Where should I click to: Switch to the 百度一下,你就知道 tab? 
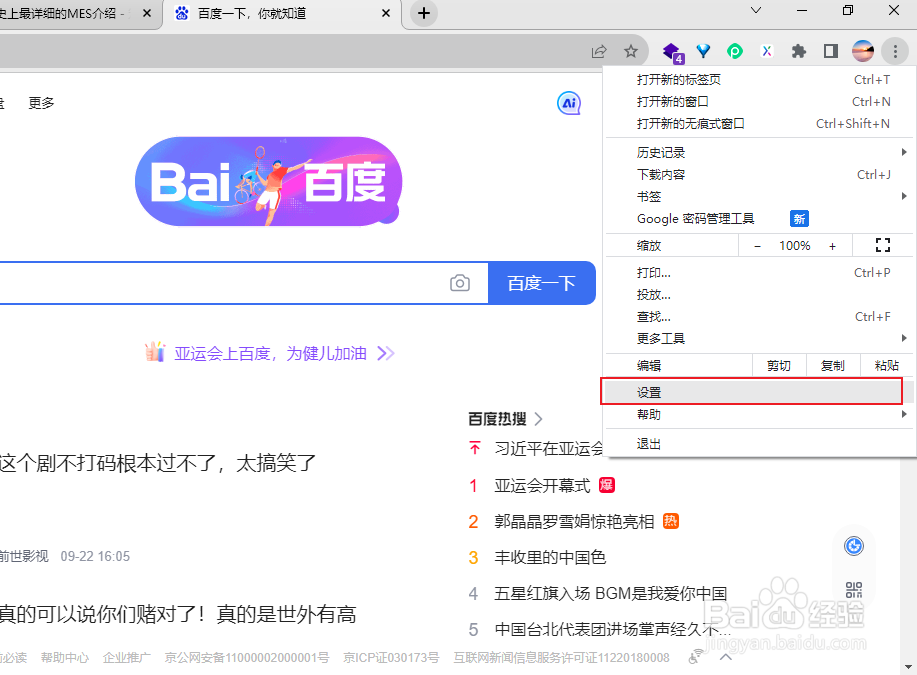284,13
